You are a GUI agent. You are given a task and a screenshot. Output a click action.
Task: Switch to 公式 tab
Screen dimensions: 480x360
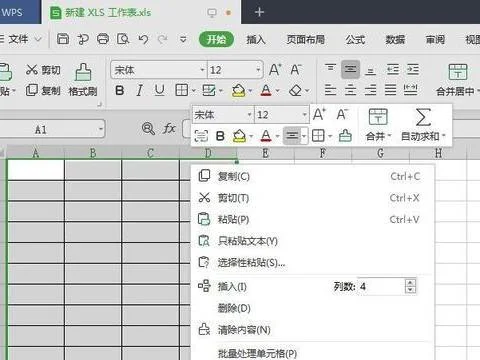pos(355,40)
